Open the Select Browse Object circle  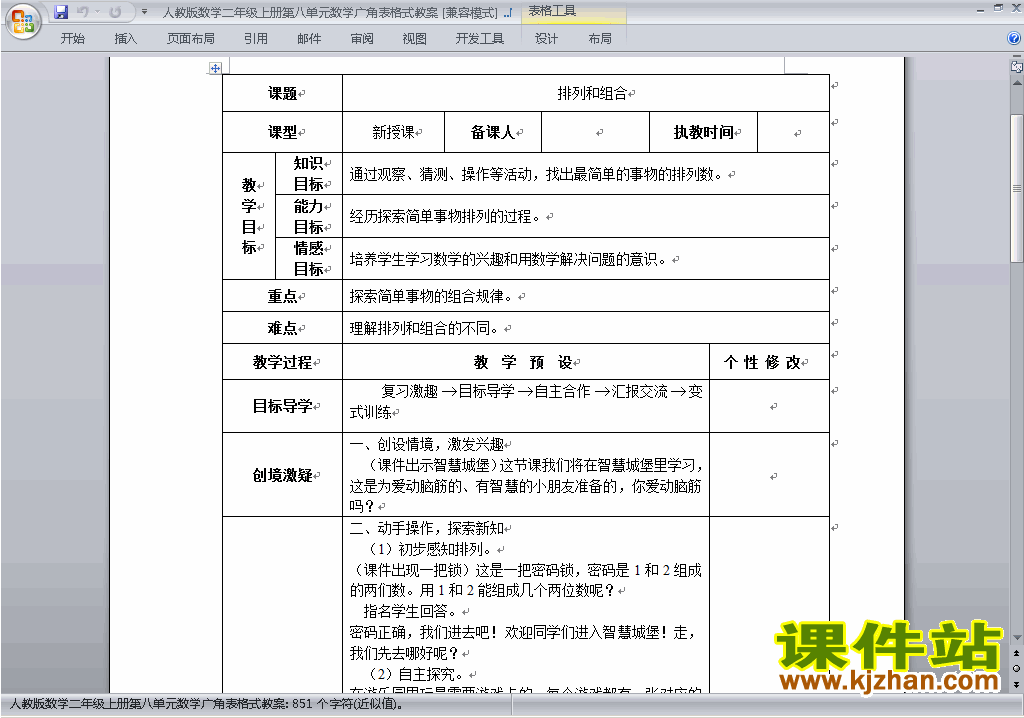[1016, 668]
